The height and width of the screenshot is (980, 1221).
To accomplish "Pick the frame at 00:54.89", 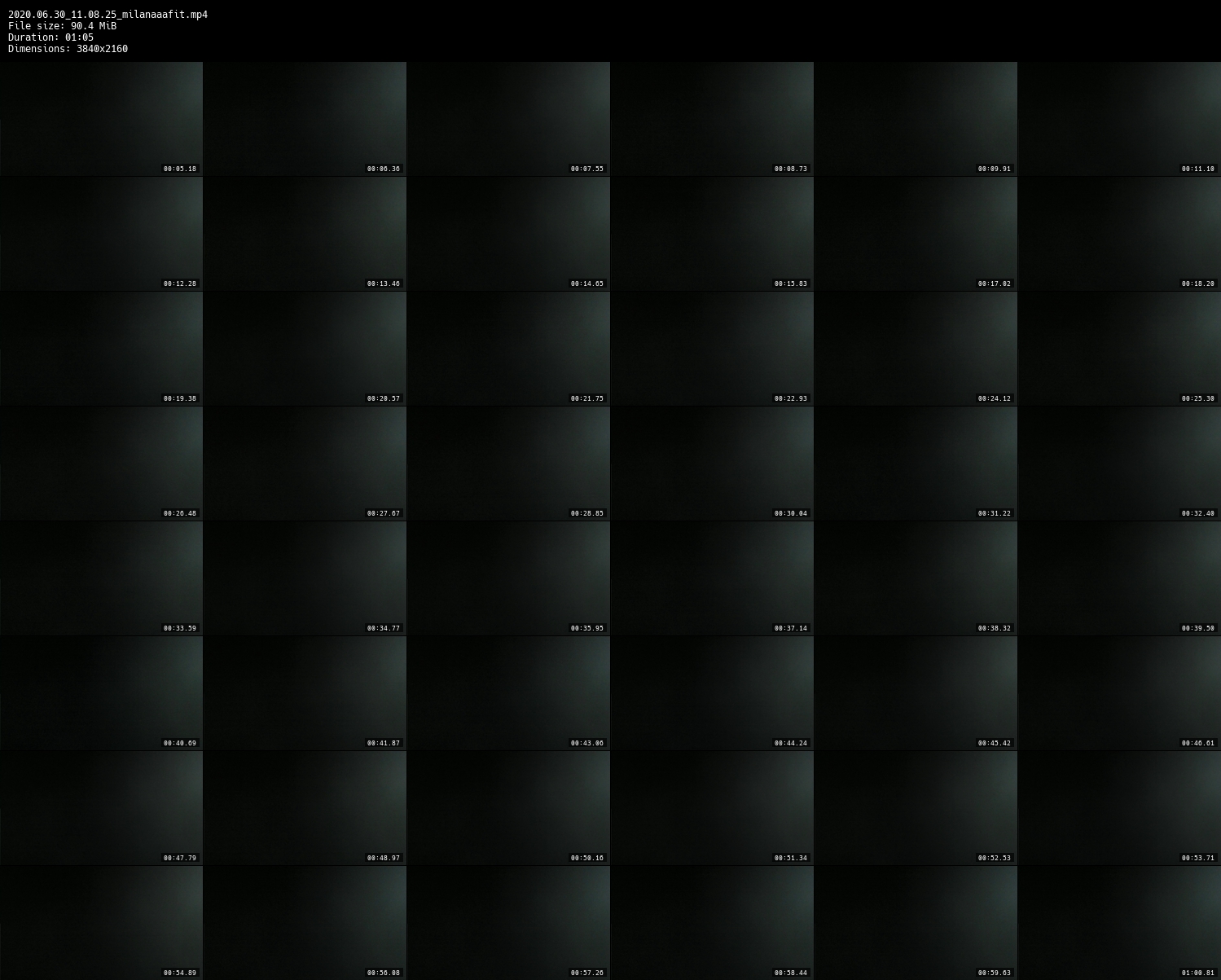I will (101, 923).
